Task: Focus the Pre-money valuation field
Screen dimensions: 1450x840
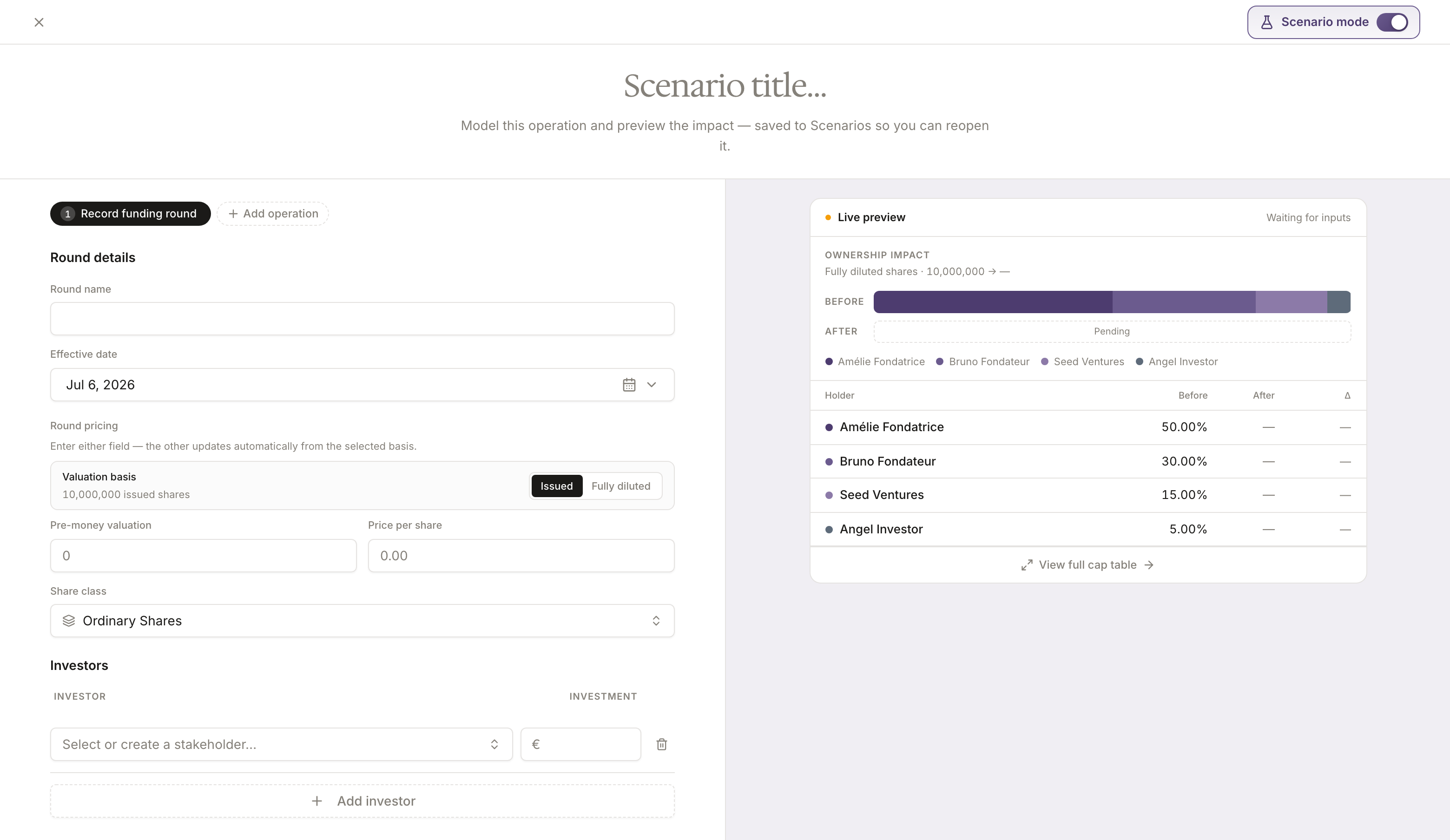Action: click(203, 556)
